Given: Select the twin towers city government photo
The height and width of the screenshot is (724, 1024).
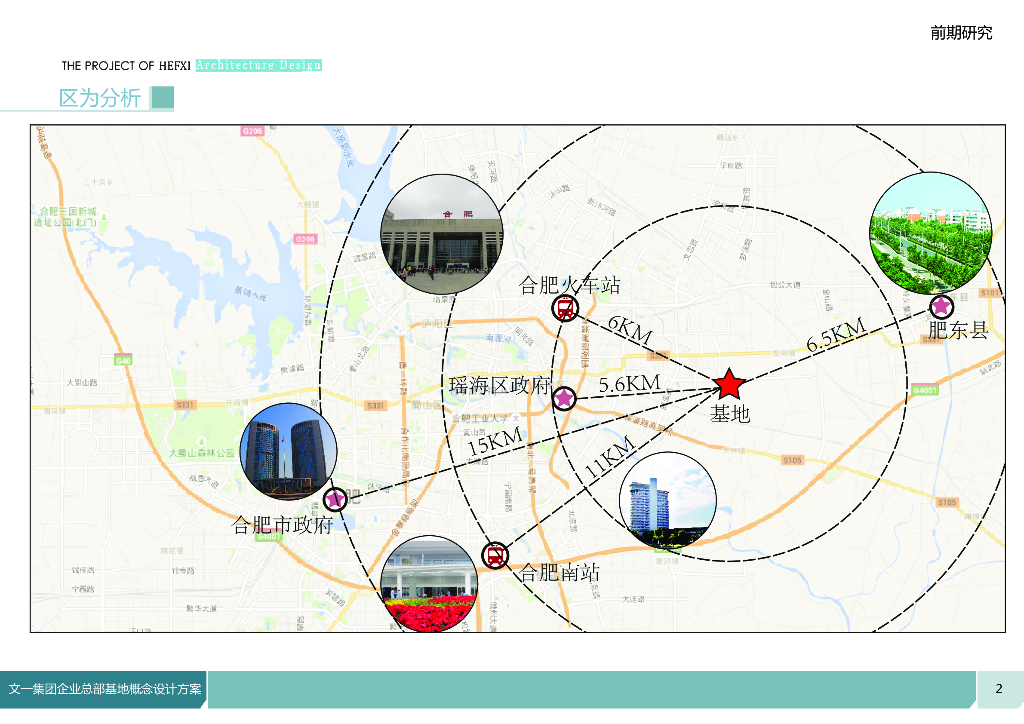Looking at the screenshot, I should point(289,451).
